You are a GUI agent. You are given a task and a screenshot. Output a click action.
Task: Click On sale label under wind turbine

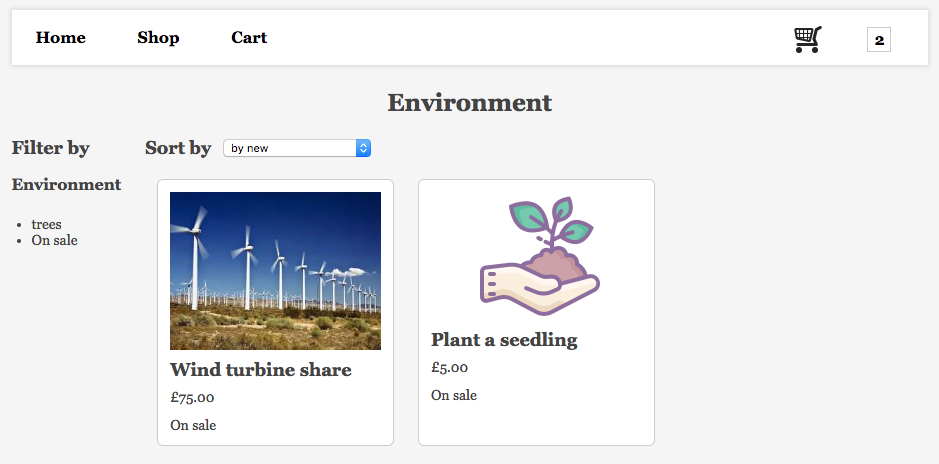coord(193,425)
